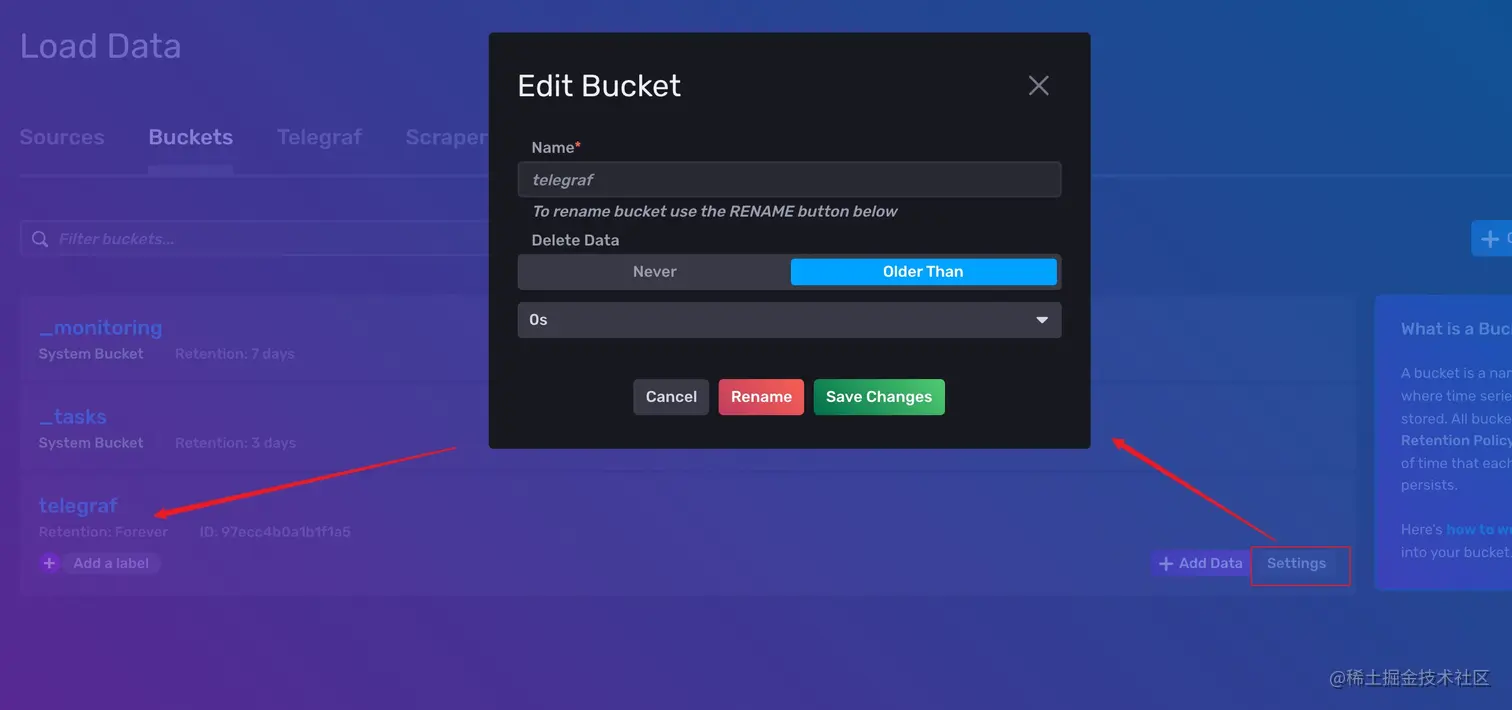Close the Edit Bucket dialog
Screen dimensions: 1512x710
(x=1038, y=85)
